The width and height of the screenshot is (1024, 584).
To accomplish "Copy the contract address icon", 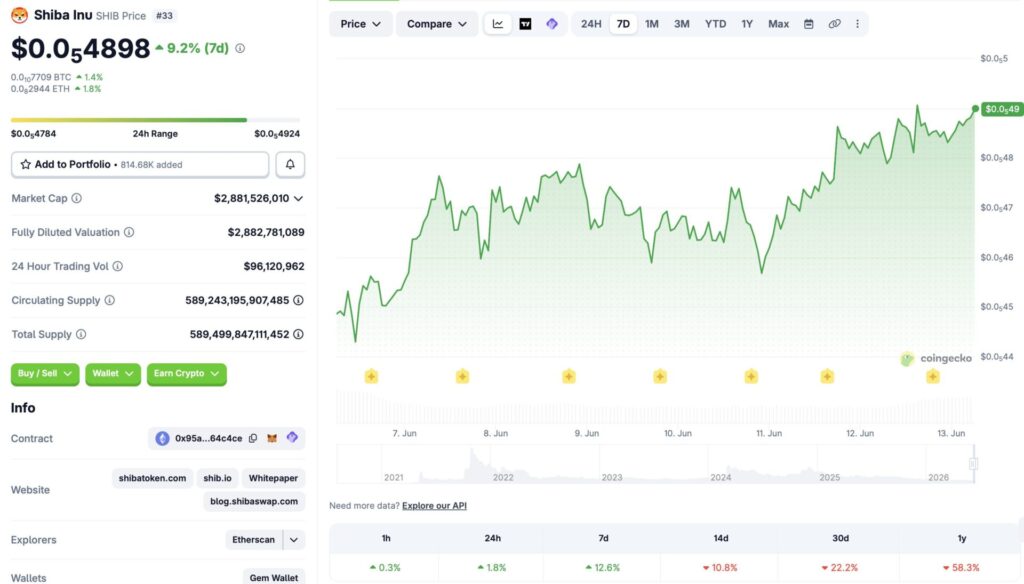I will 253,438.
